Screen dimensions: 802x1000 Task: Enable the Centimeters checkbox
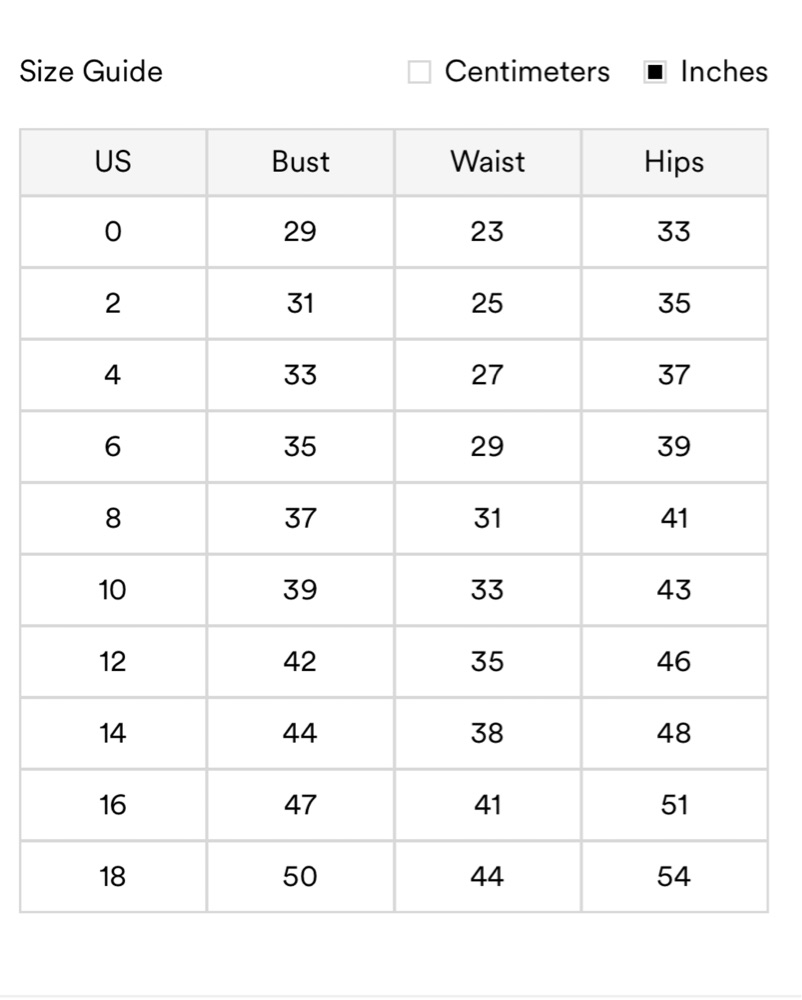pyautogui.click(x=420, y=72)
